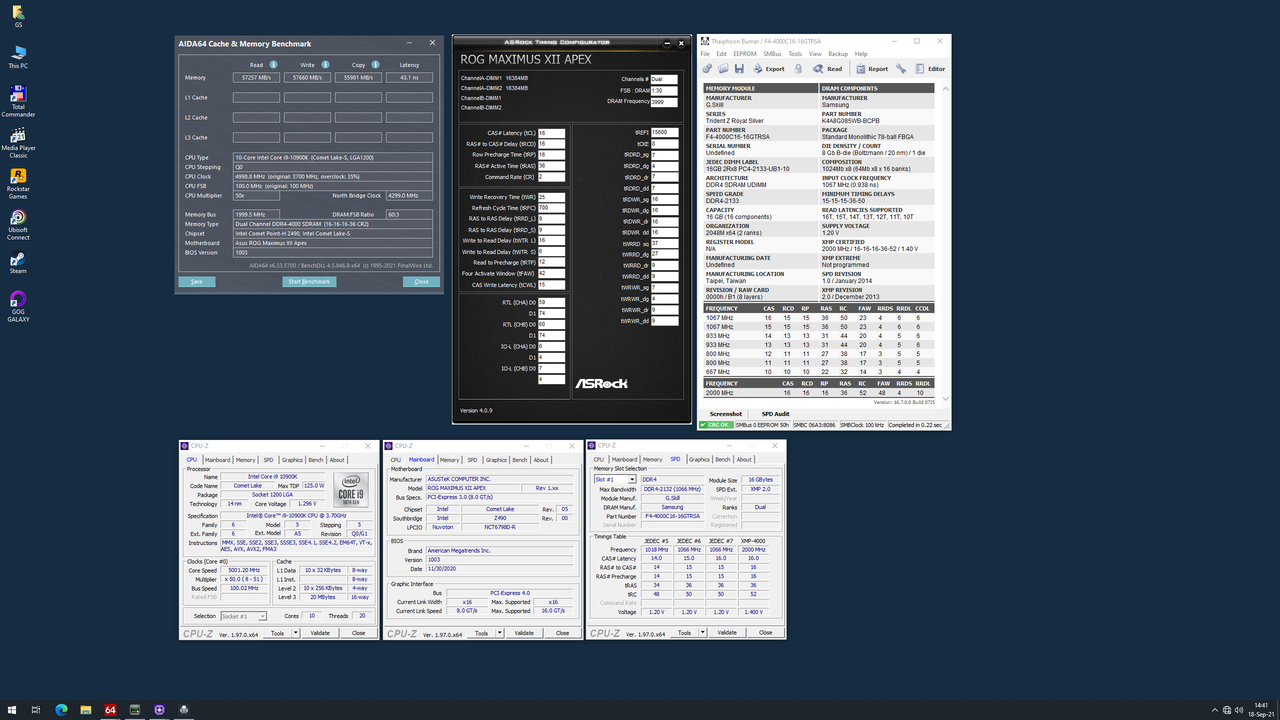
Task: Click the gears icon in Thaiphoon Burner toolbar
Action: click(x=708, y=69)
